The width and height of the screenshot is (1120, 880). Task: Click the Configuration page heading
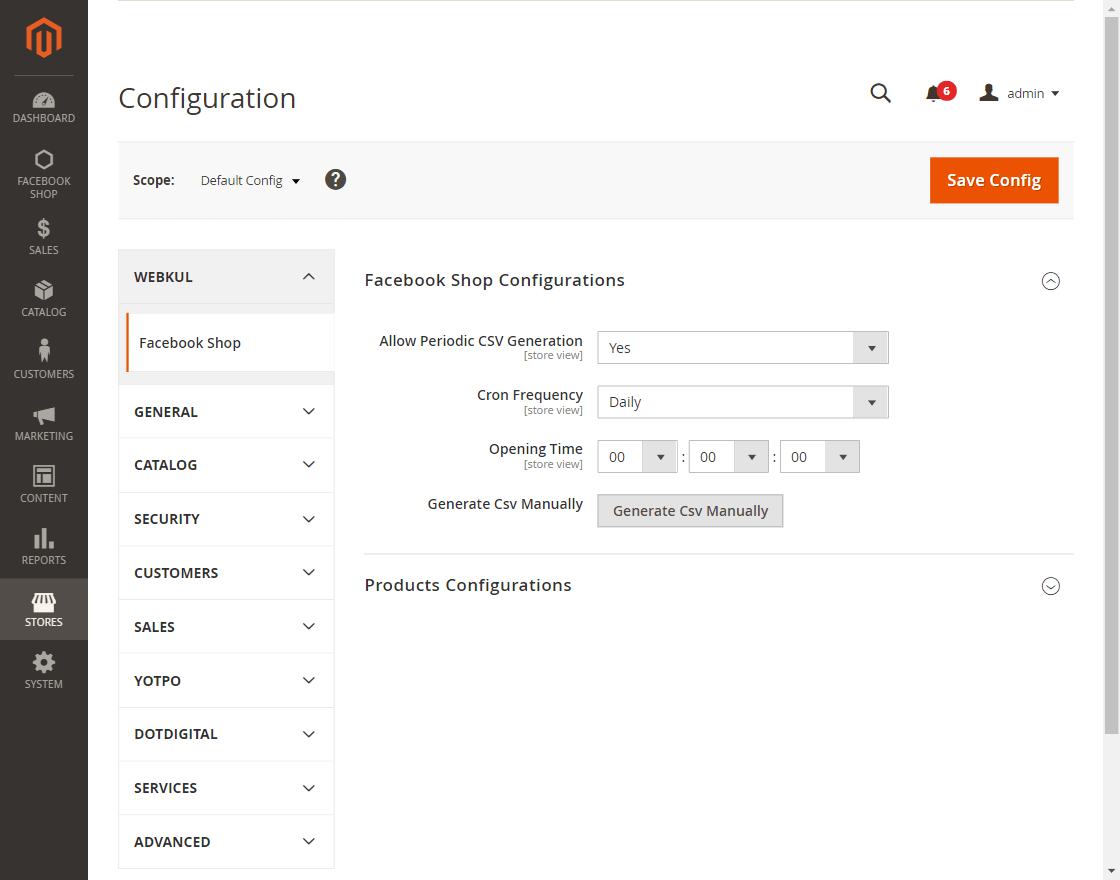click(x=207, y=99)
